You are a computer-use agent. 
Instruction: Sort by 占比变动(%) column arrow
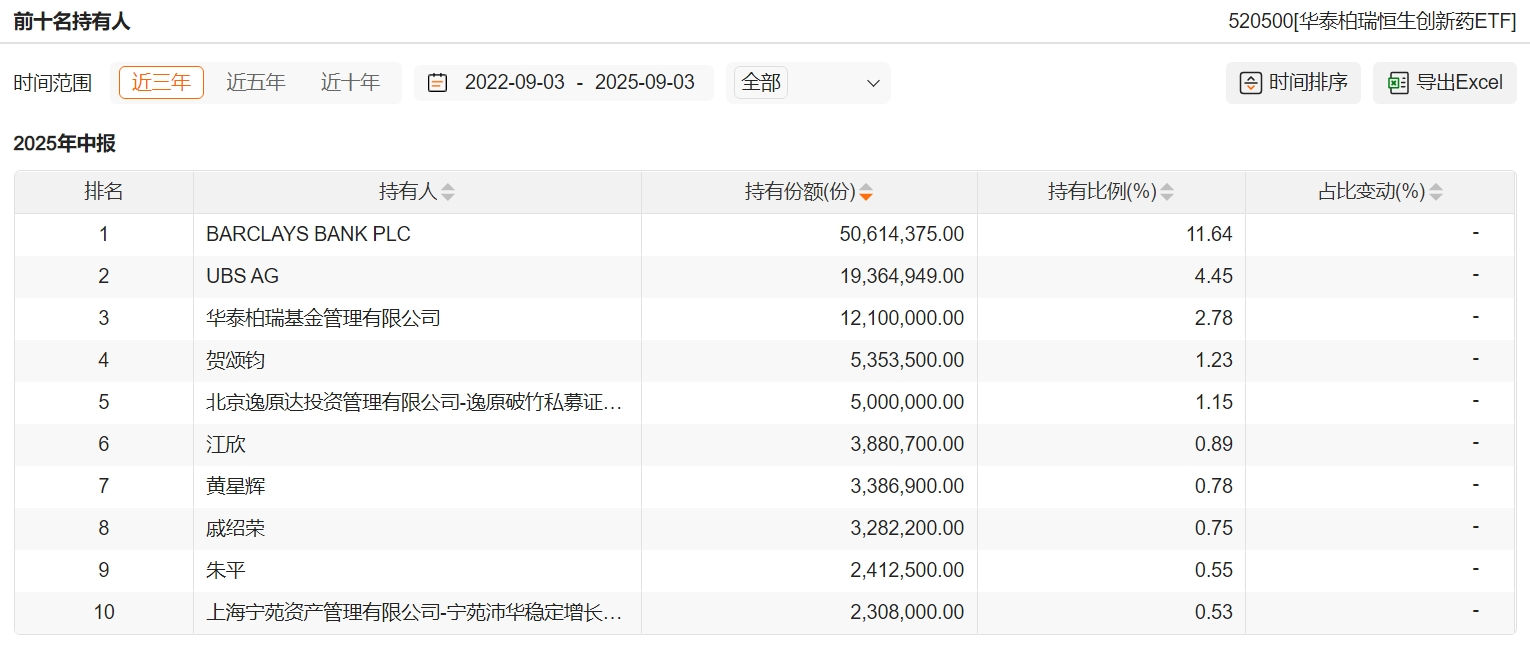click(x=1436, y=192)
